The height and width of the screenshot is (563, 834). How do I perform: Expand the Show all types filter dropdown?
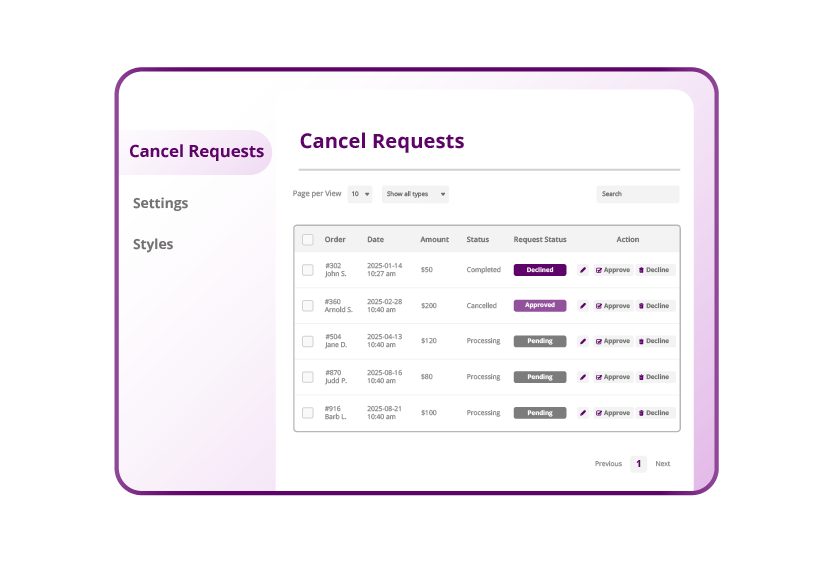coord(415,194)
